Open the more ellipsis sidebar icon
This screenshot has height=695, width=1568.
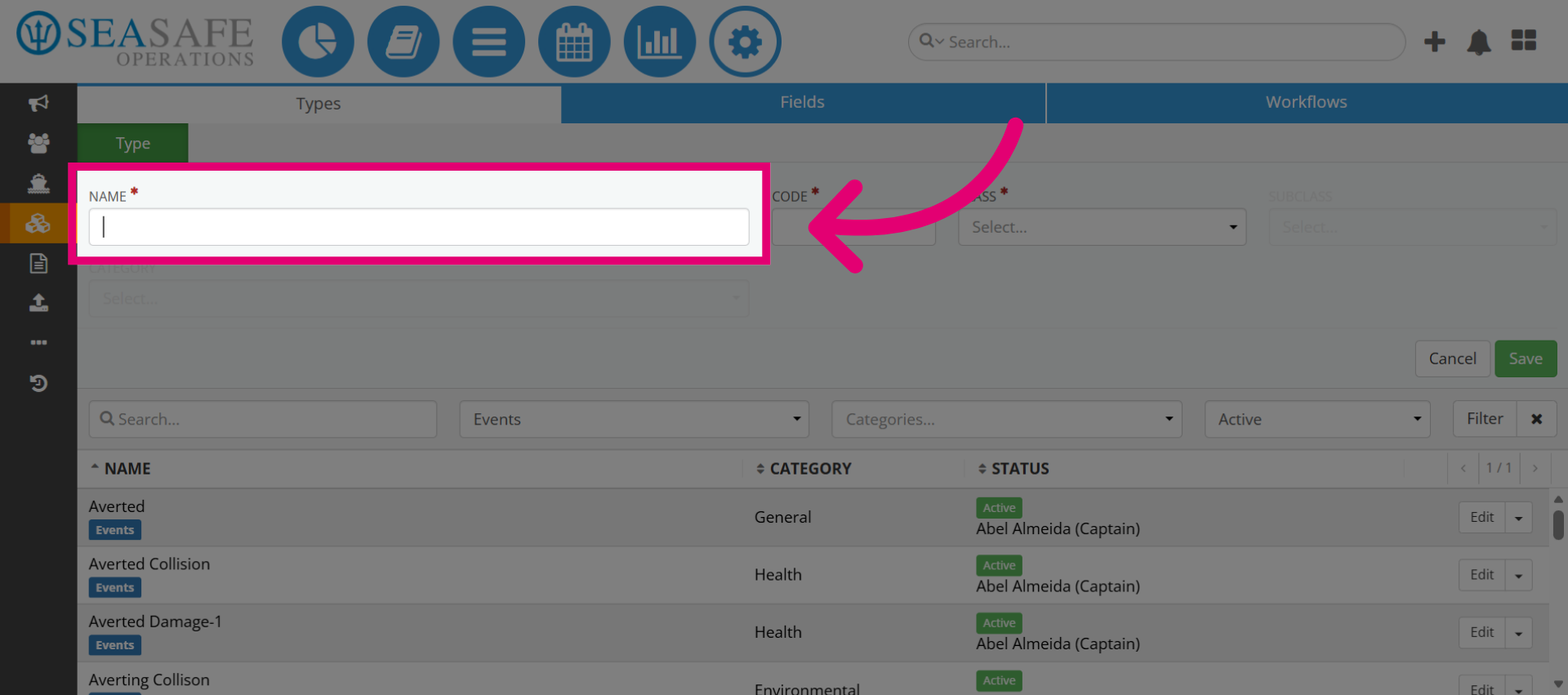[x=38, y=342]
